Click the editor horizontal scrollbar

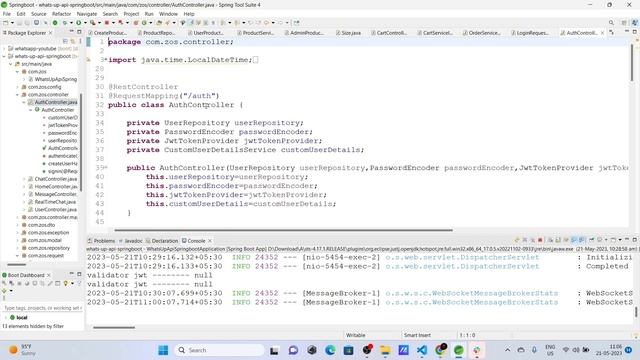(283, 230)
